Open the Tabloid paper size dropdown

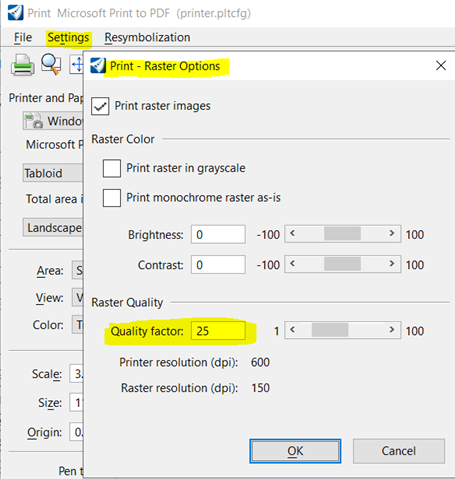point(53,173)
